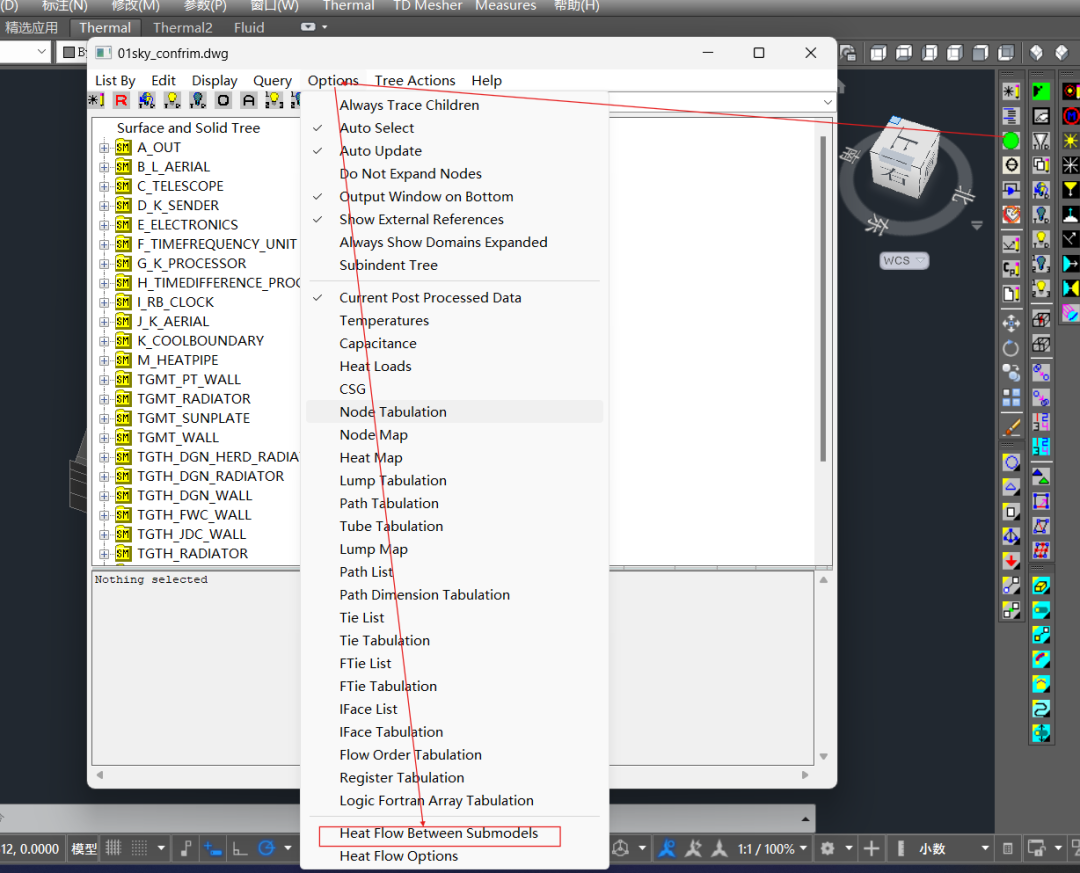This screenshot has height=873, width=1080.
Task: Enable Always Trace Children option
Action: (x=409, y=105)
